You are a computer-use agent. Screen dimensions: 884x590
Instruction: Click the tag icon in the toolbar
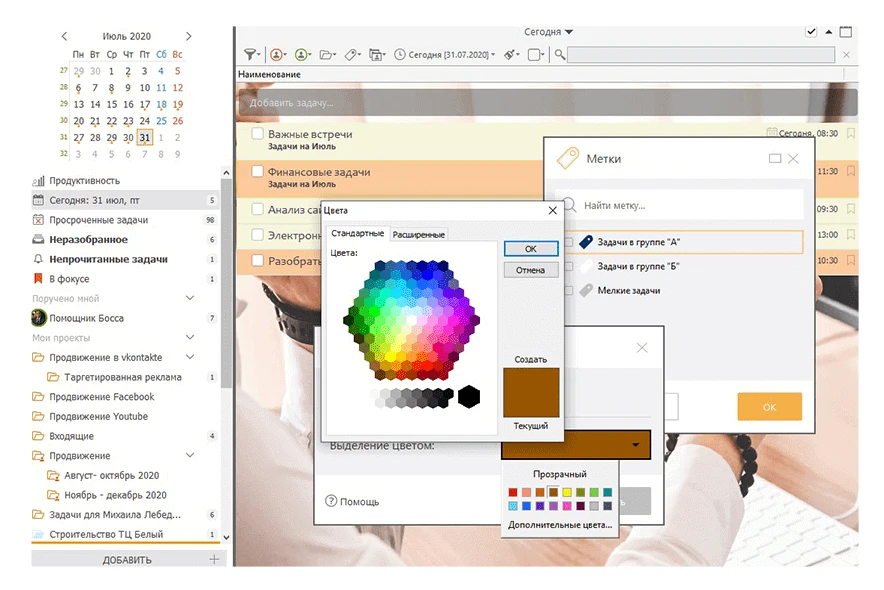353,55
